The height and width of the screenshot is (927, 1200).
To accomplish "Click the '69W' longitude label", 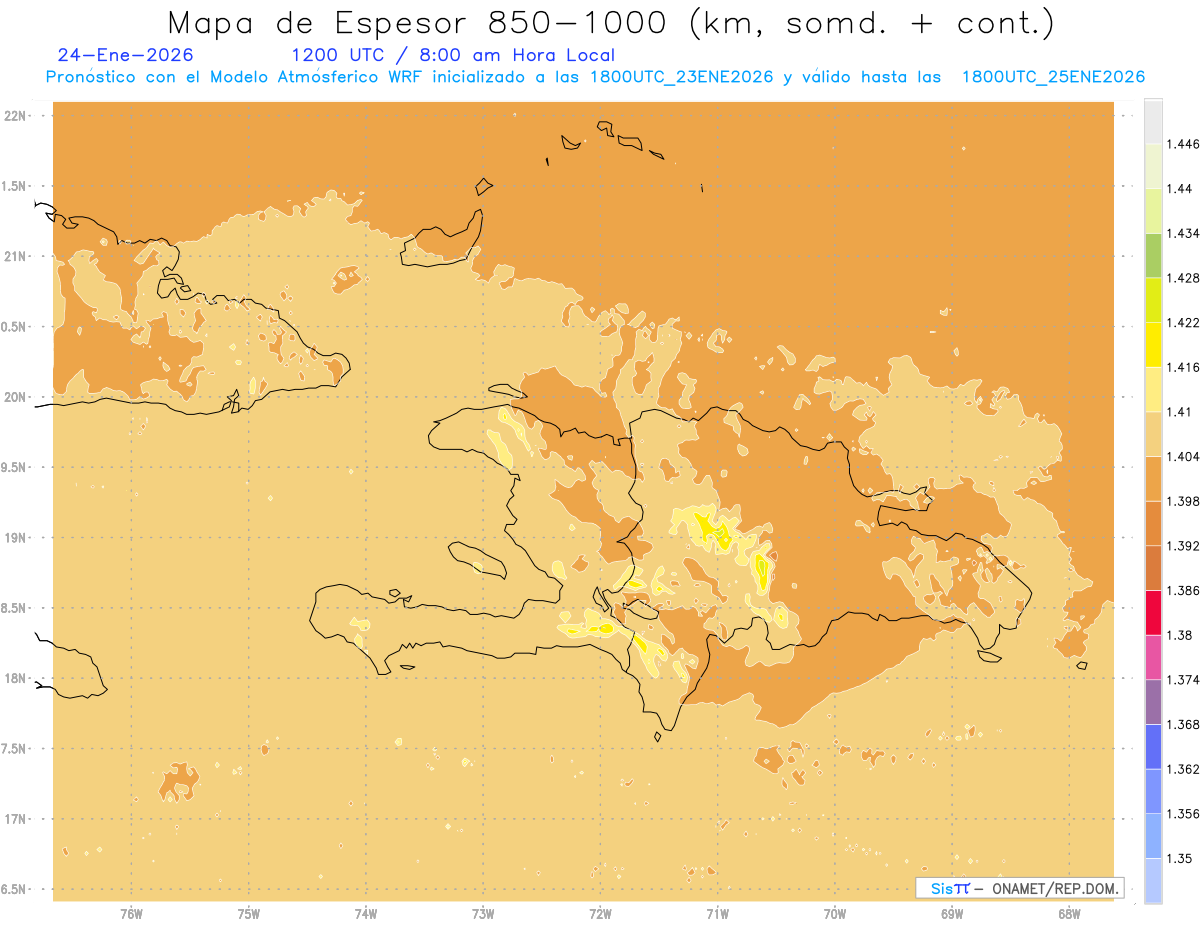I will pyautogui.click(x=952, y=915).
